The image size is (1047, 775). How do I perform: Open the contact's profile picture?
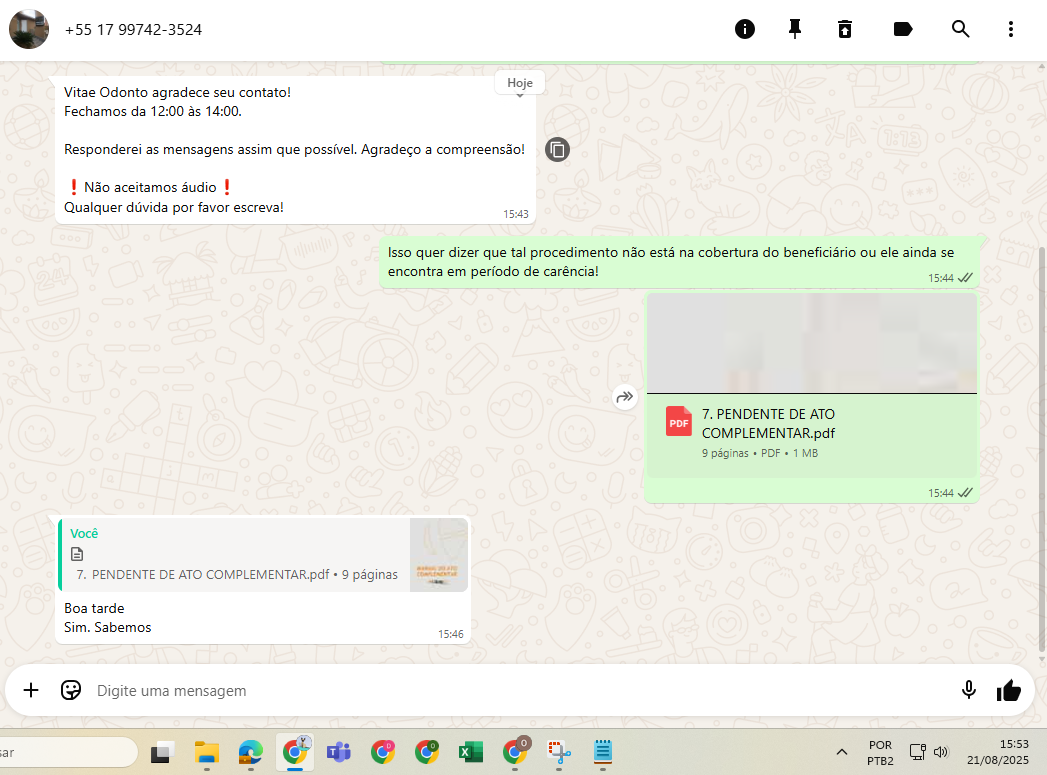[29, 30]
